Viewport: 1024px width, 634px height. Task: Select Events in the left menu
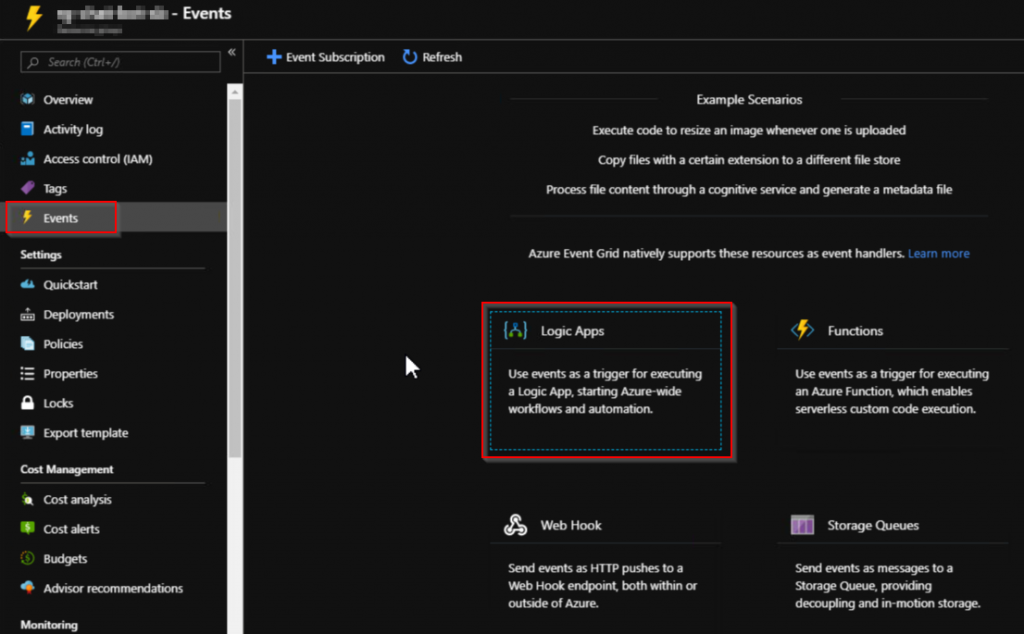pyautogui.click(x=61, y=218)
